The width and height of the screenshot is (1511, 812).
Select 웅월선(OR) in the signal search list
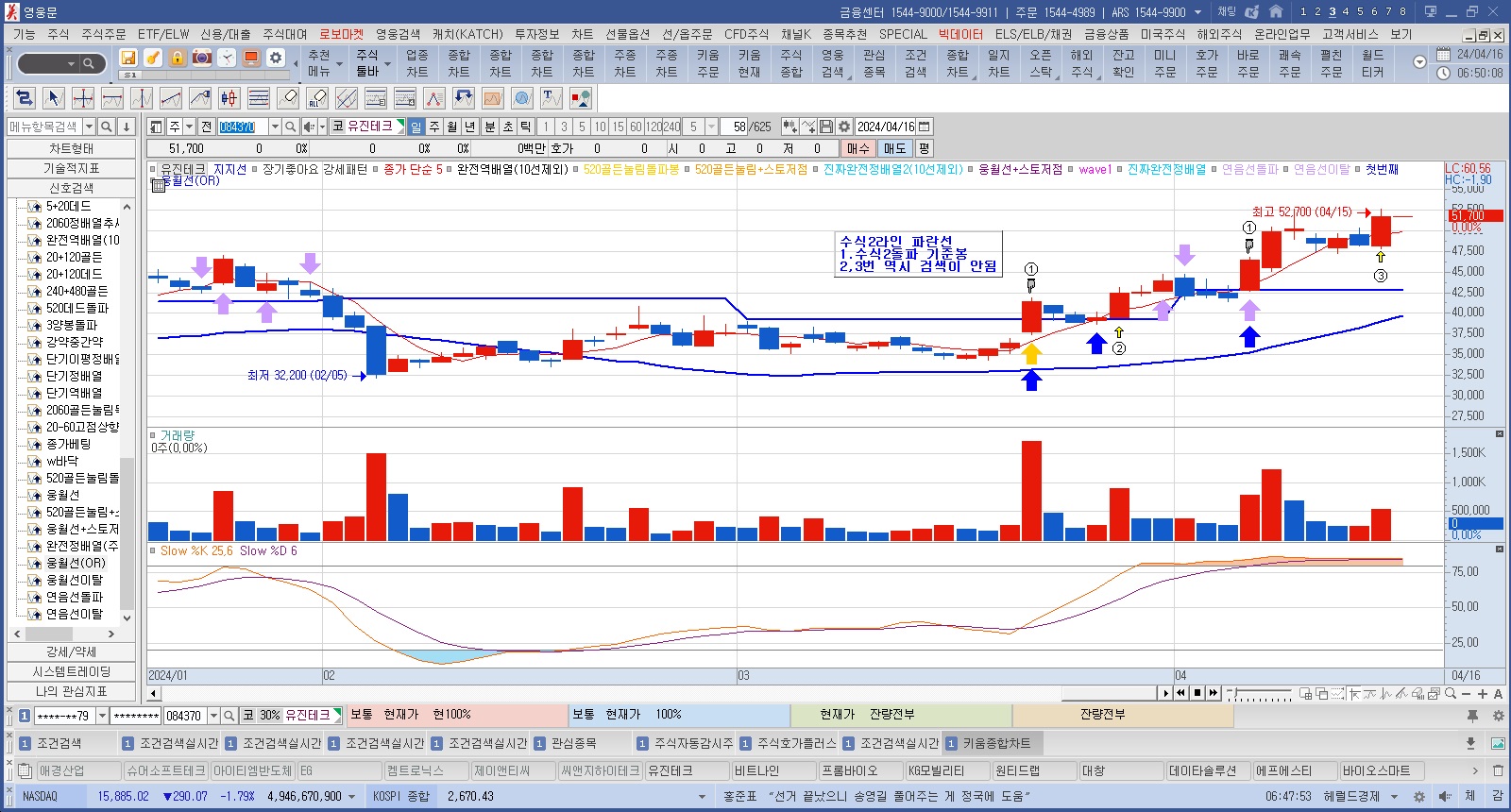tap(76, 563)
